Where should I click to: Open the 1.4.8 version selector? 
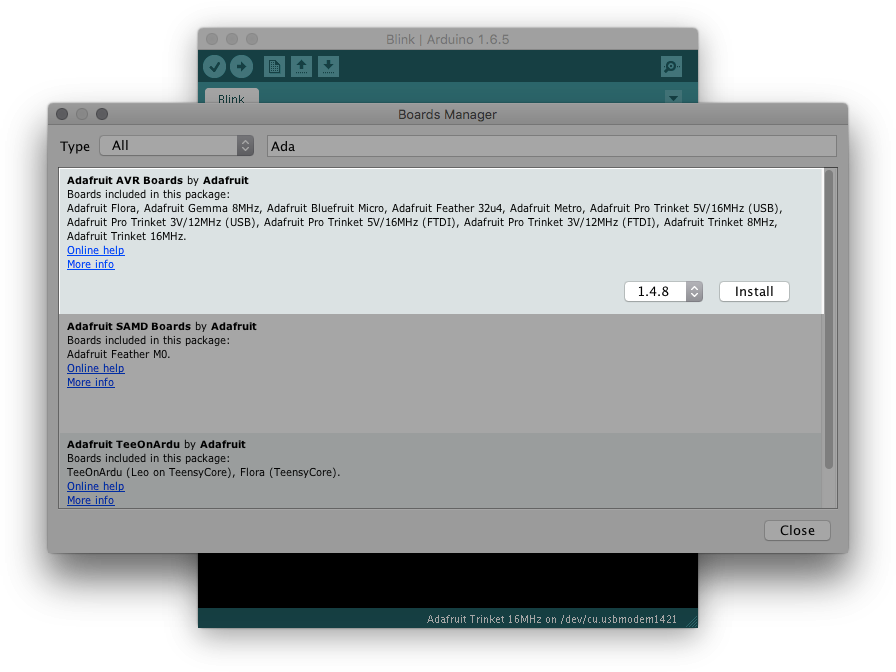663,291
